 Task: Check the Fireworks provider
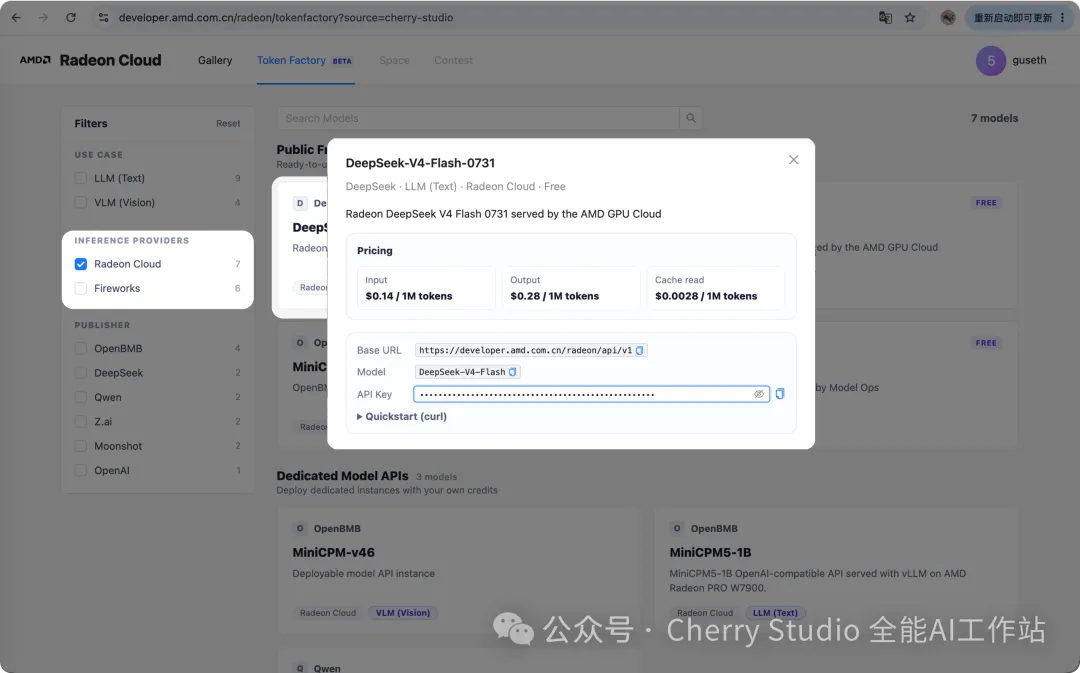[x=81, y=289]
